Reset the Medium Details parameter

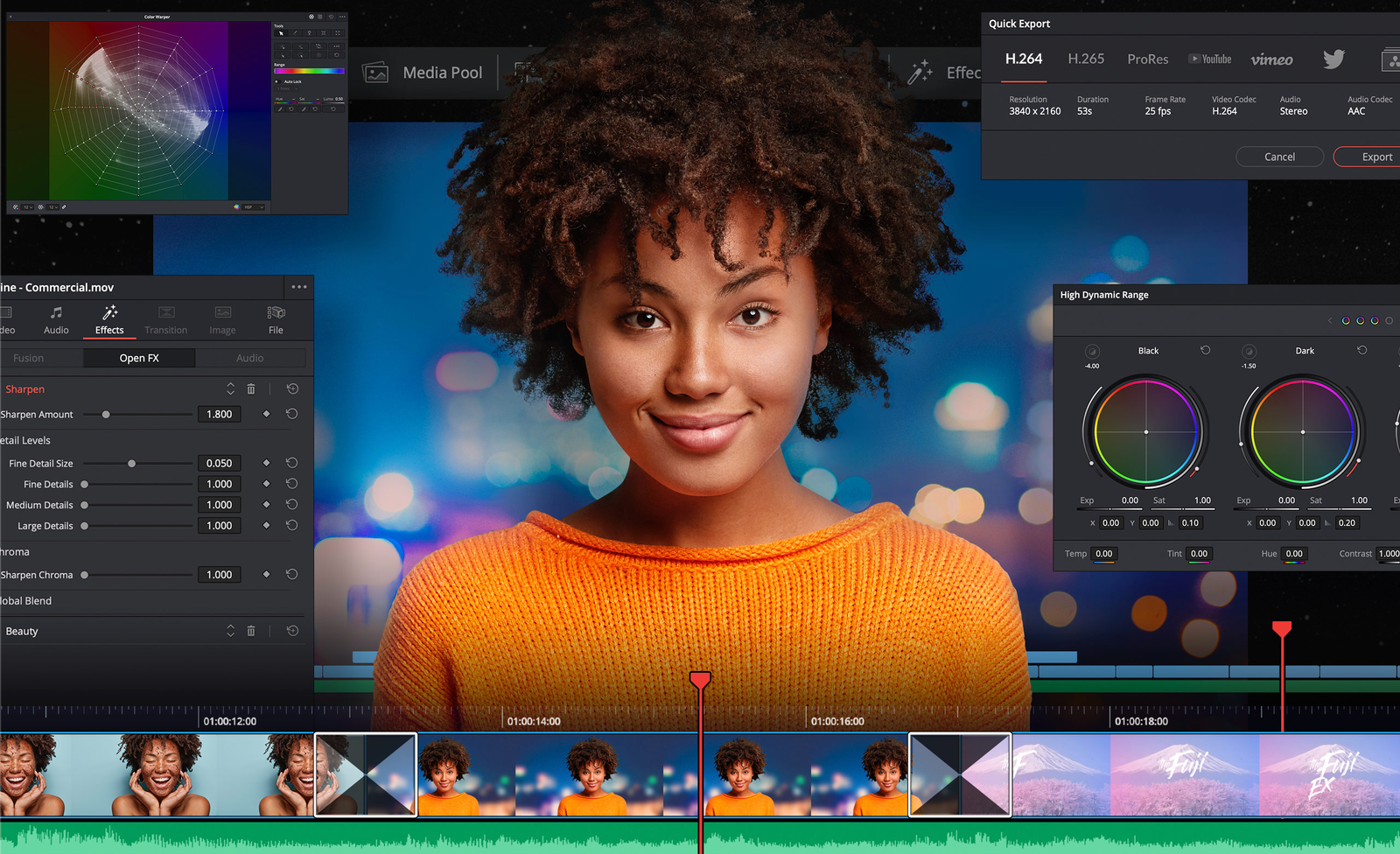coord(291,505)
